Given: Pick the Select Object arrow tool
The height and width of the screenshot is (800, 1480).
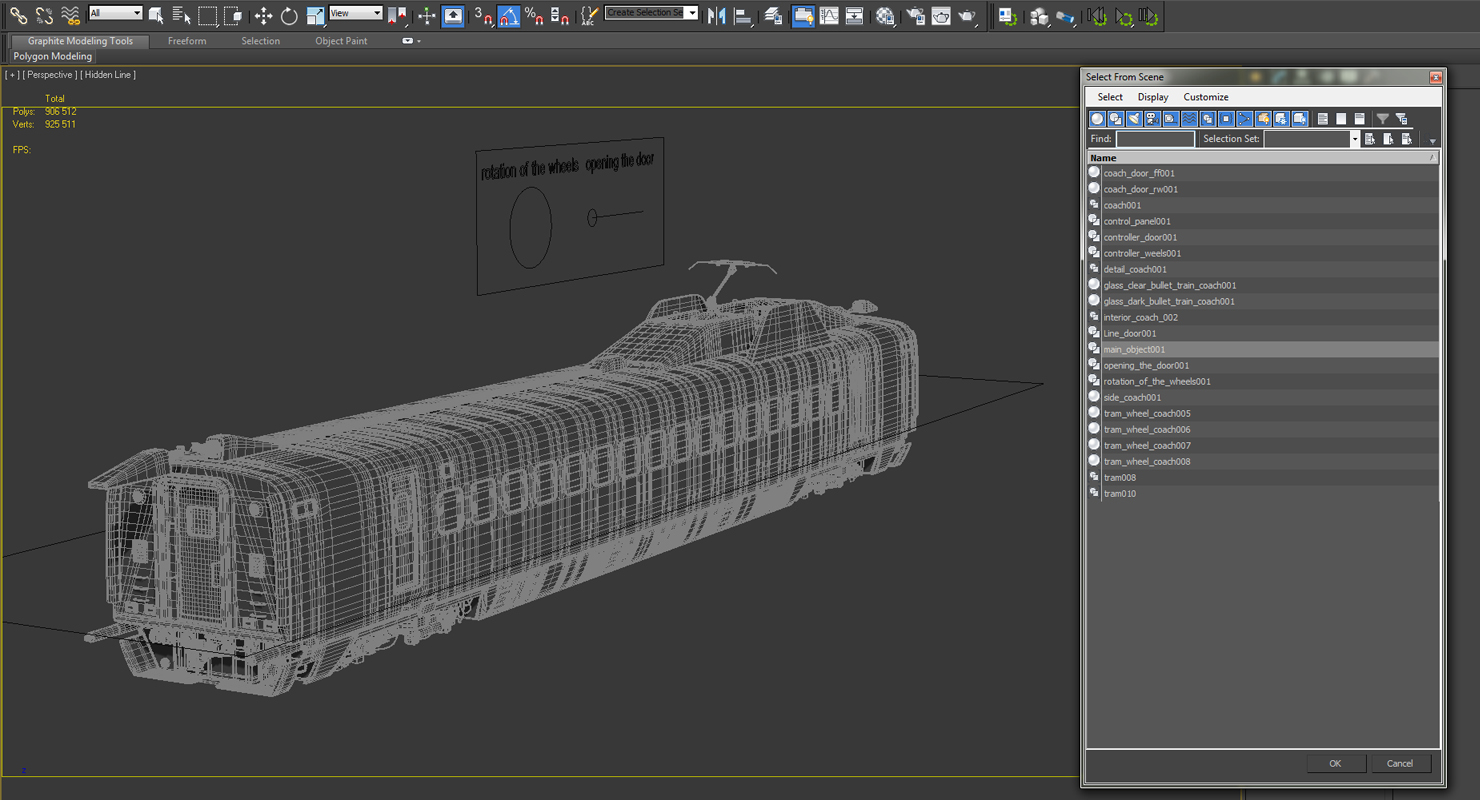Looking at the screenshot, I should [x=156, y=16].
